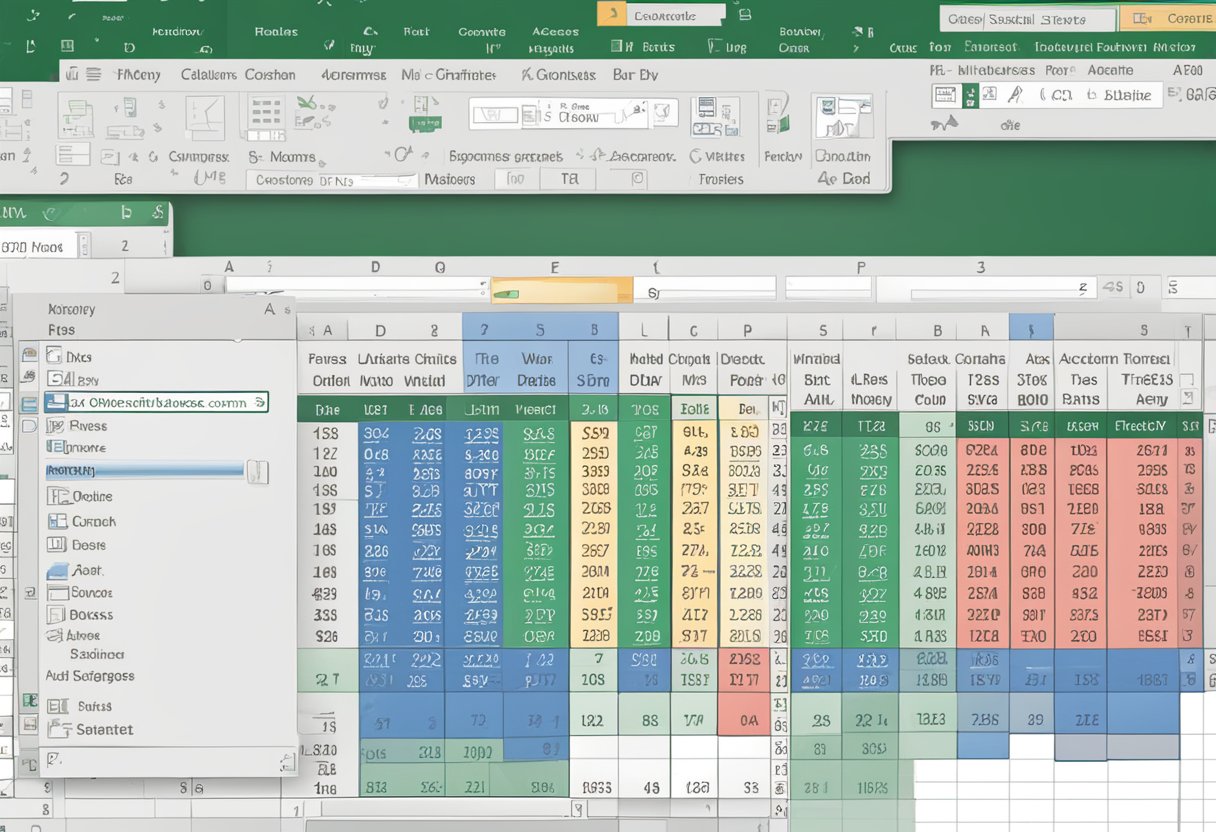The height and width of the screenshot is (832, 1216).
Task: Switch to the Acecos ribbon tab
Action: point(554,30)
